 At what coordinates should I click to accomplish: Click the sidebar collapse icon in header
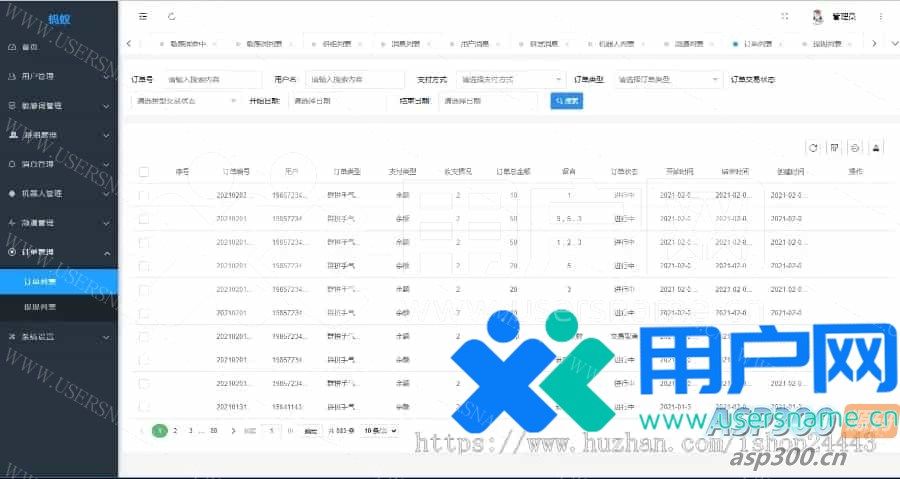click(x=143, y=16)
